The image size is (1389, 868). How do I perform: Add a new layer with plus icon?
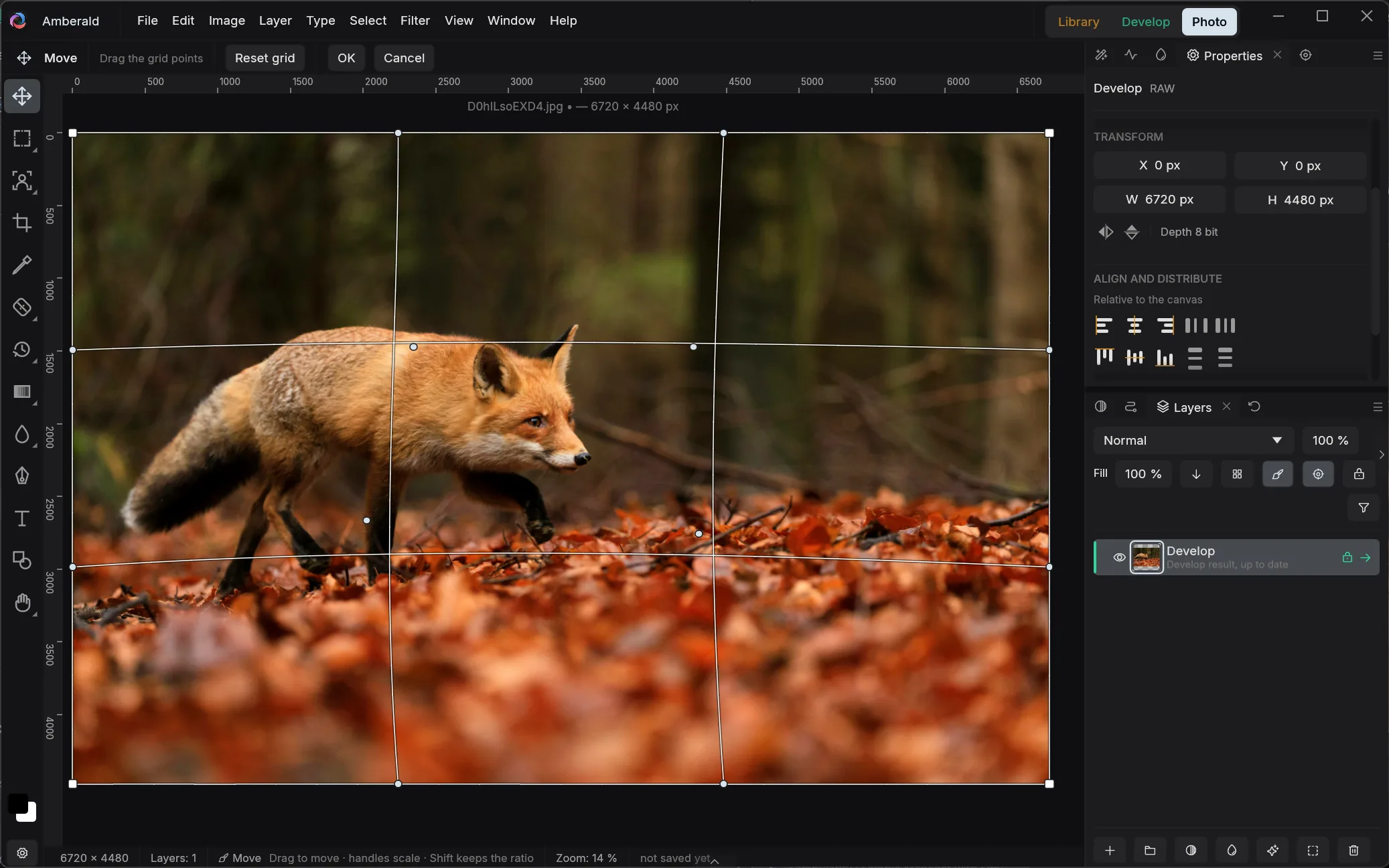[x=1110, y=850]
